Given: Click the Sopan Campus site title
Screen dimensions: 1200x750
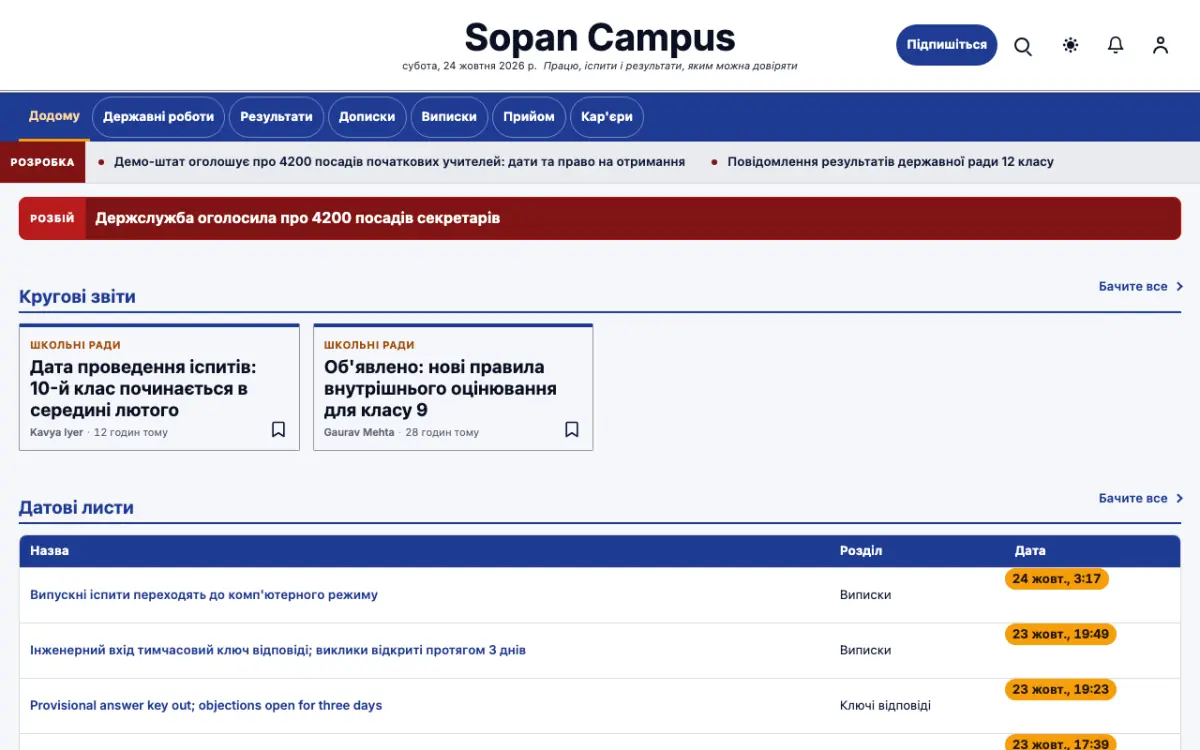Looking at the screenshot, I should 600,38.
